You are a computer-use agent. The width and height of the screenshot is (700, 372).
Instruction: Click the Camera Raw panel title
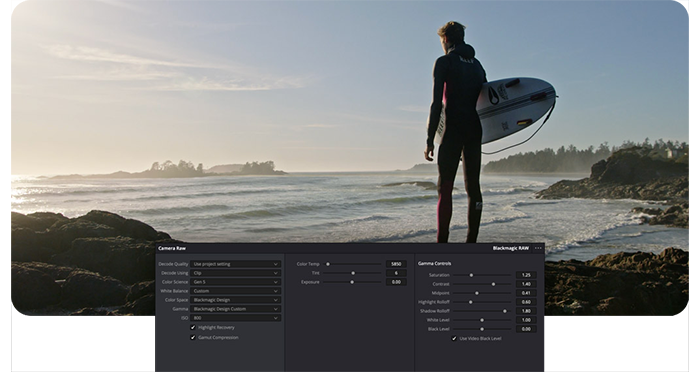coord(172,248)
